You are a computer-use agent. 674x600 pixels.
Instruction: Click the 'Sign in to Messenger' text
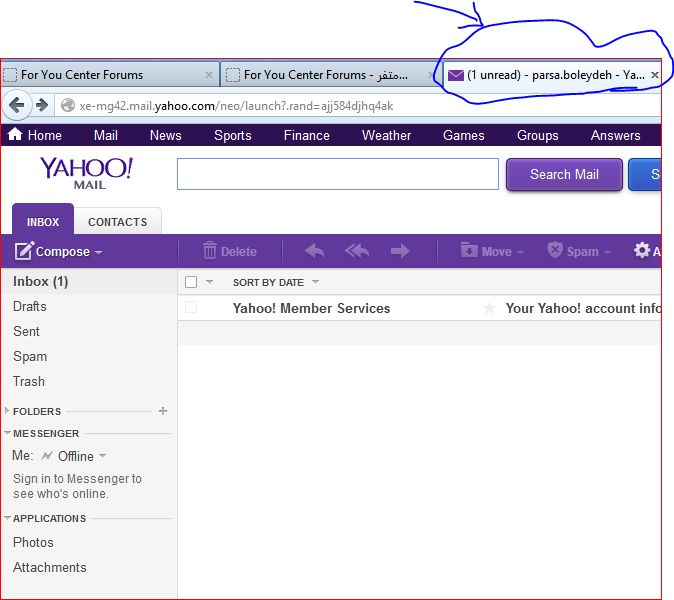click(x=77, y=486)
